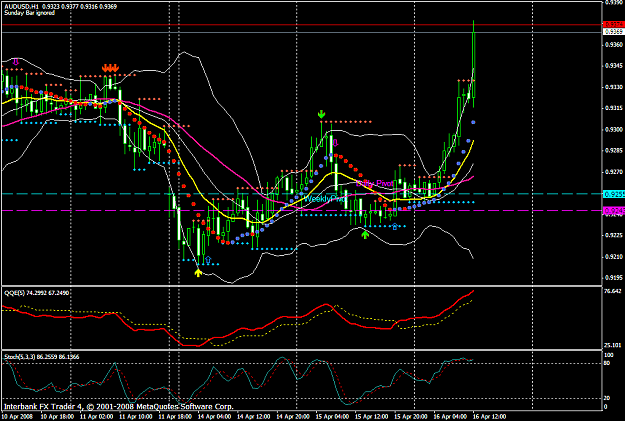Click the cyan weekly pivot price tag 0.9255

coord(613,194)
